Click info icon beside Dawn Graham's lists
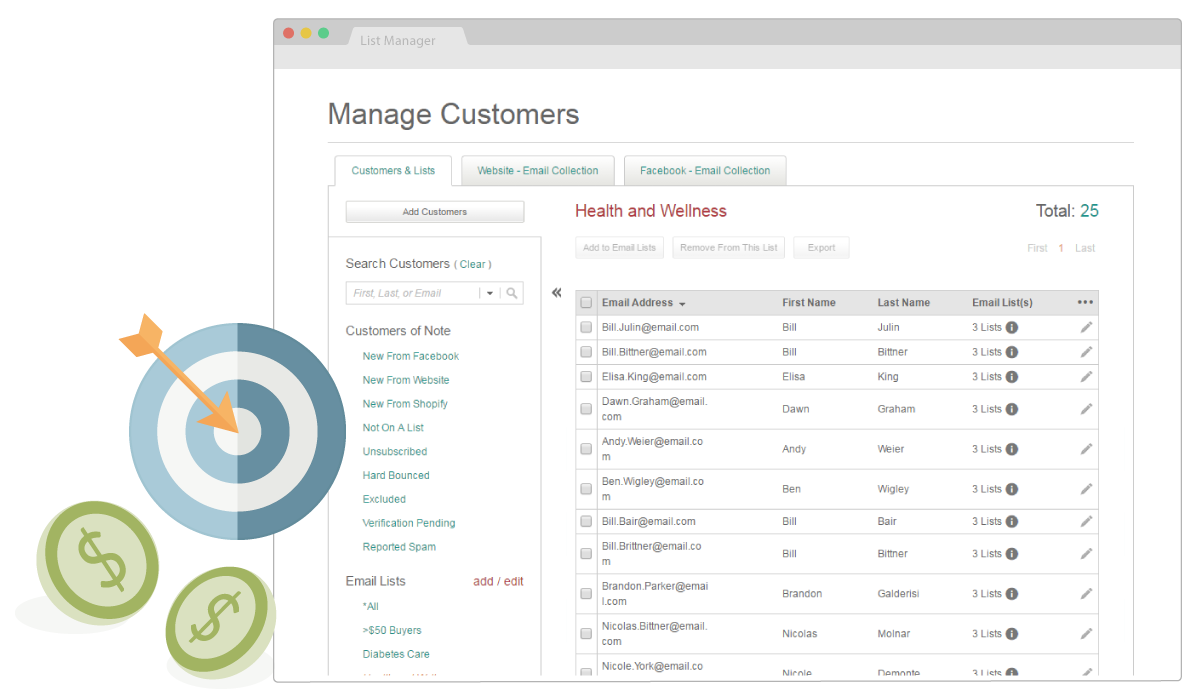 pyautogui.click(x=1012, y=409)
